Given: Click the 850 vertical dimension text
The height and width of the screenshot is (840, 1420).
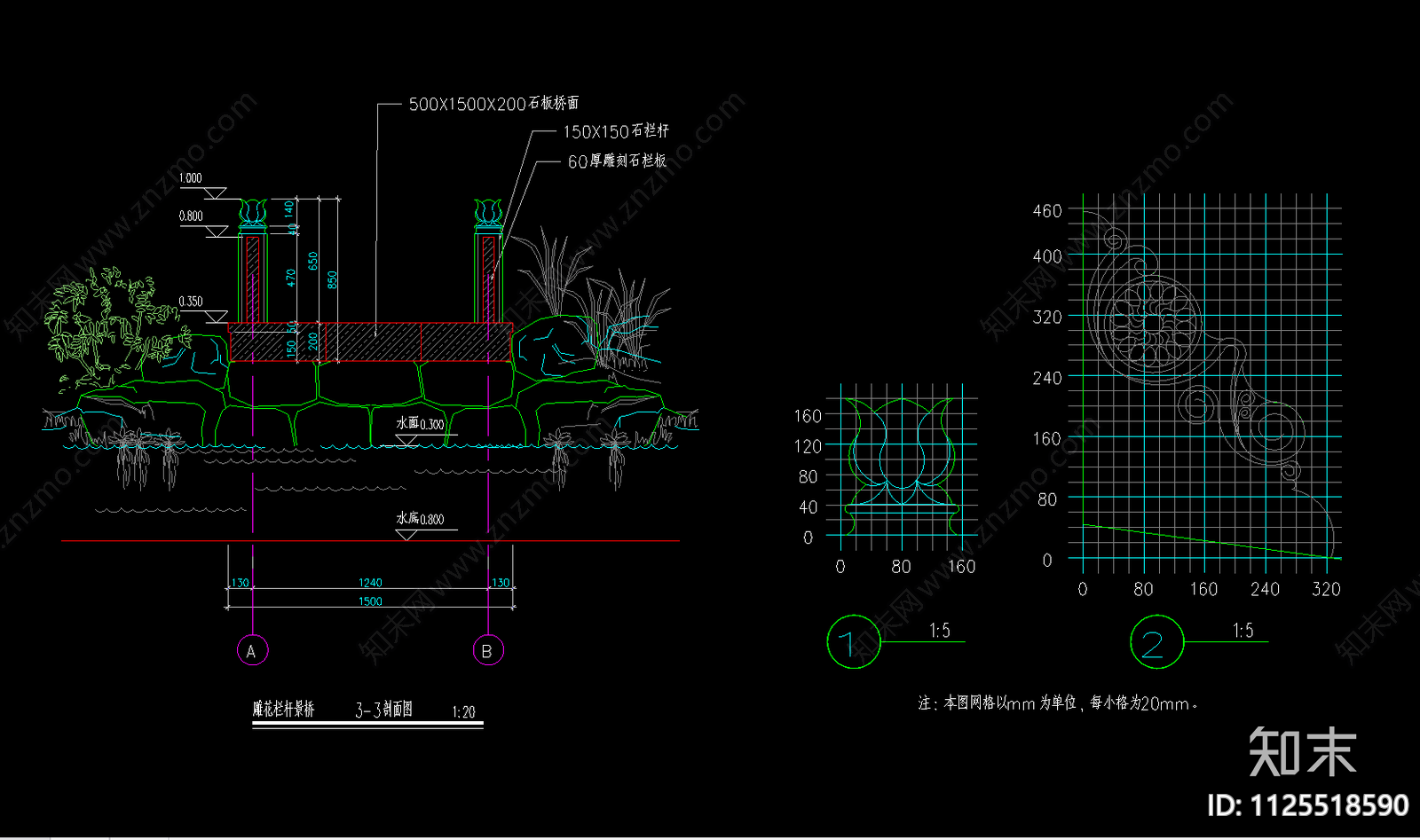Looking at the screenshot, I should click(x=333, y=279).
